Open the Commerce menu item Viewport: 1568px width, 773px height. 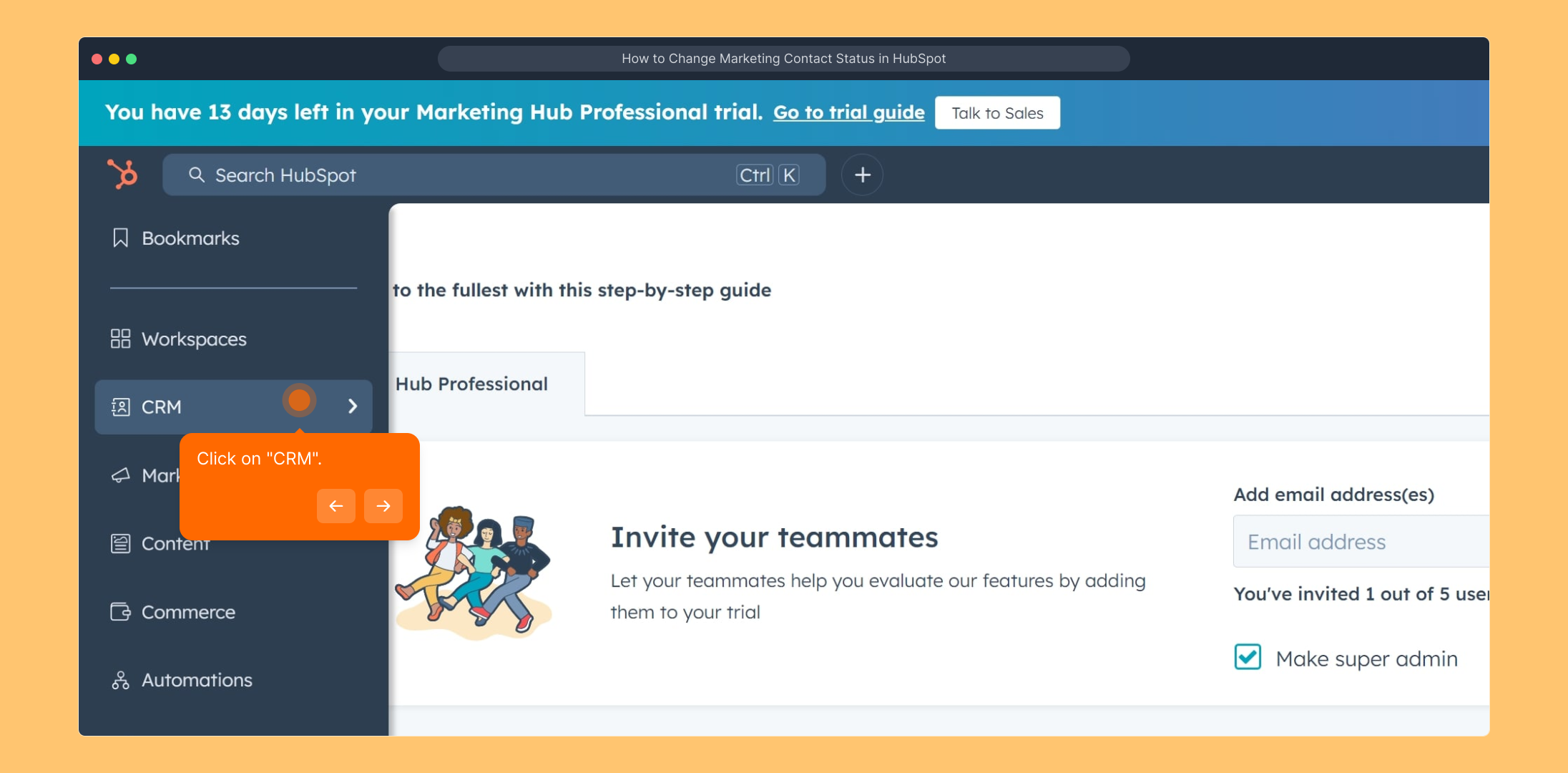click(188, 612)
